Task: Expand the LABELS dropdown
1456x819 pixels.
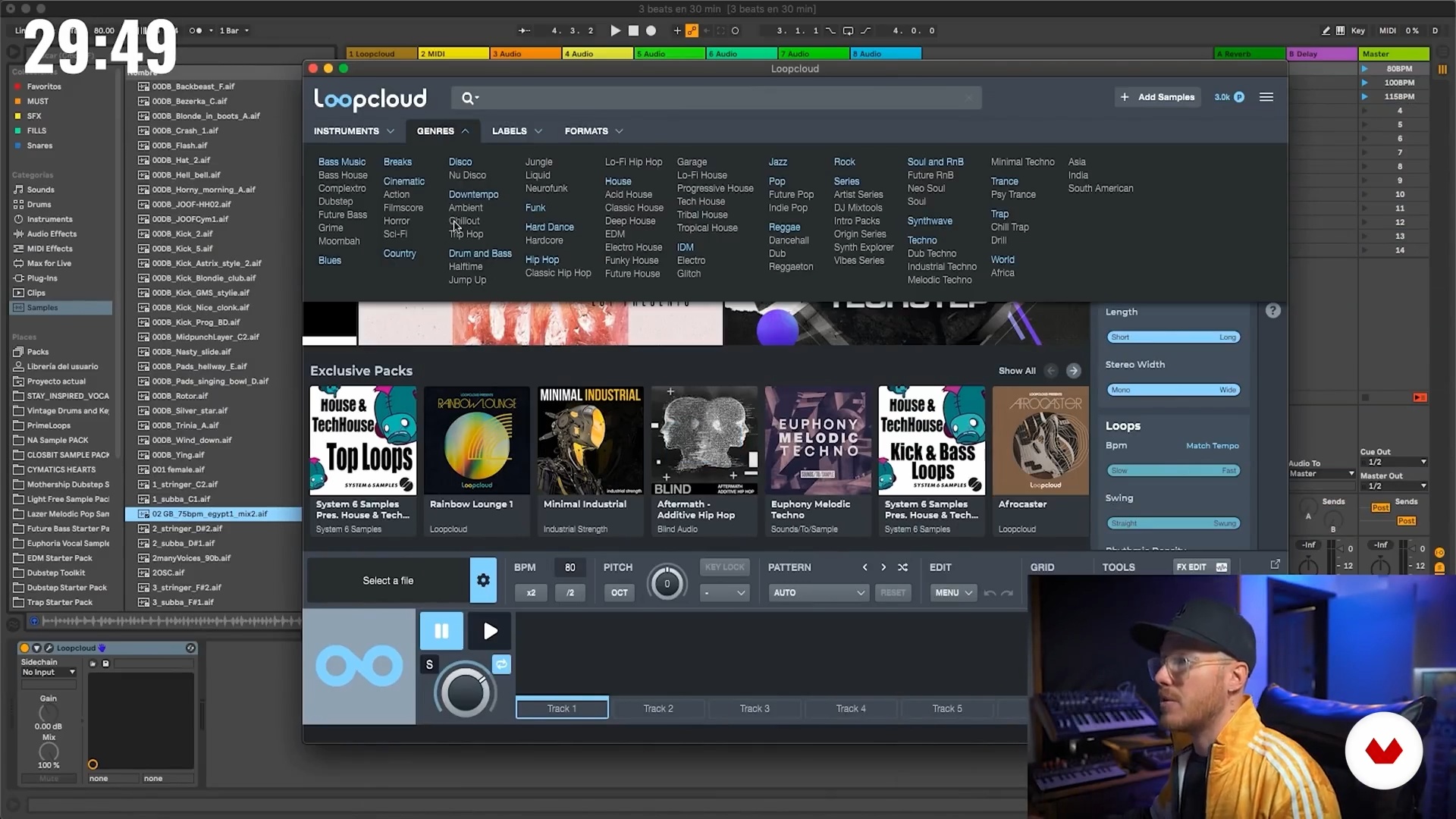Action: 516,131
